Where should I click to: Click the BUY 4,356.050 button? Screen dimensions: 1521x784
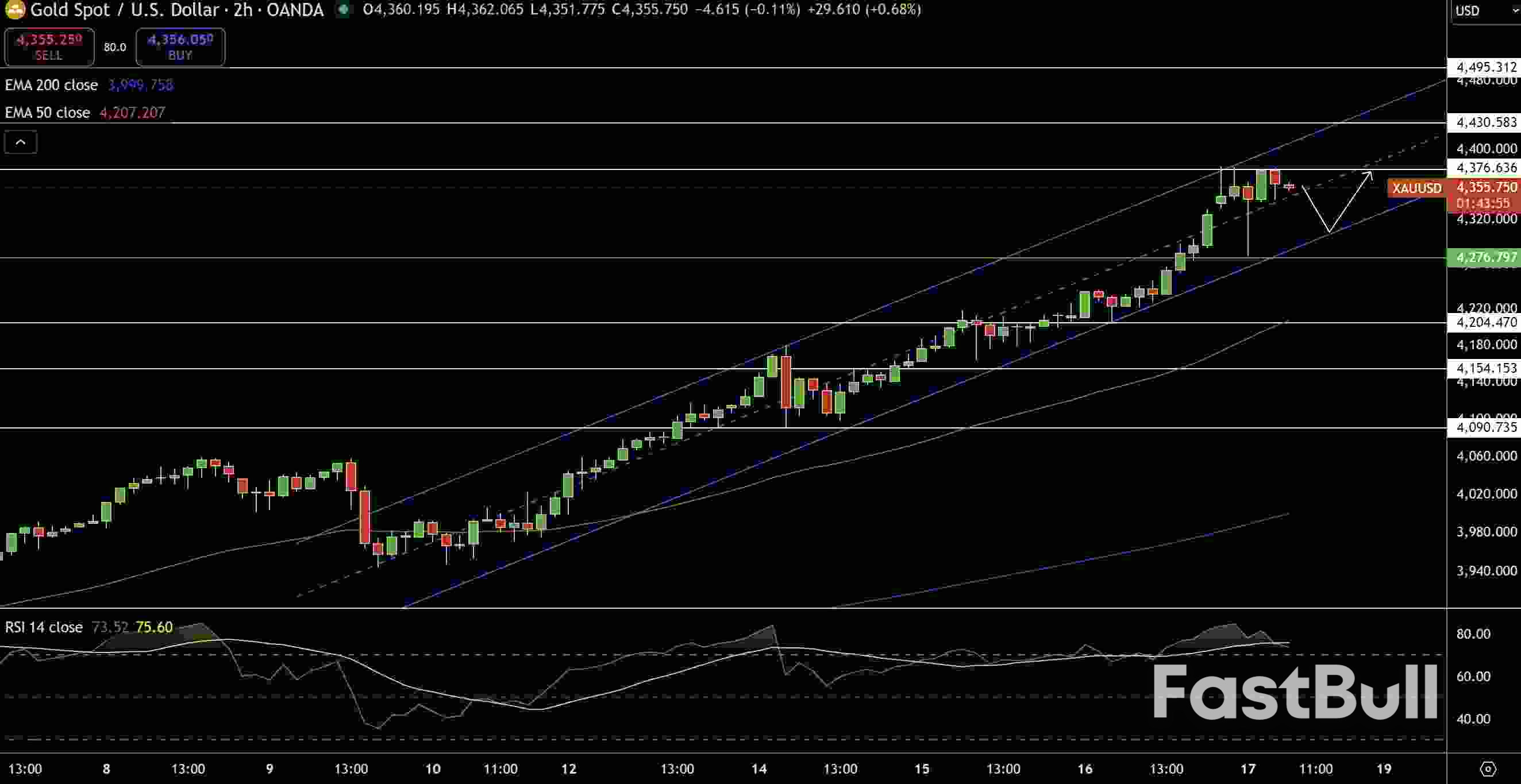(180, 47)
